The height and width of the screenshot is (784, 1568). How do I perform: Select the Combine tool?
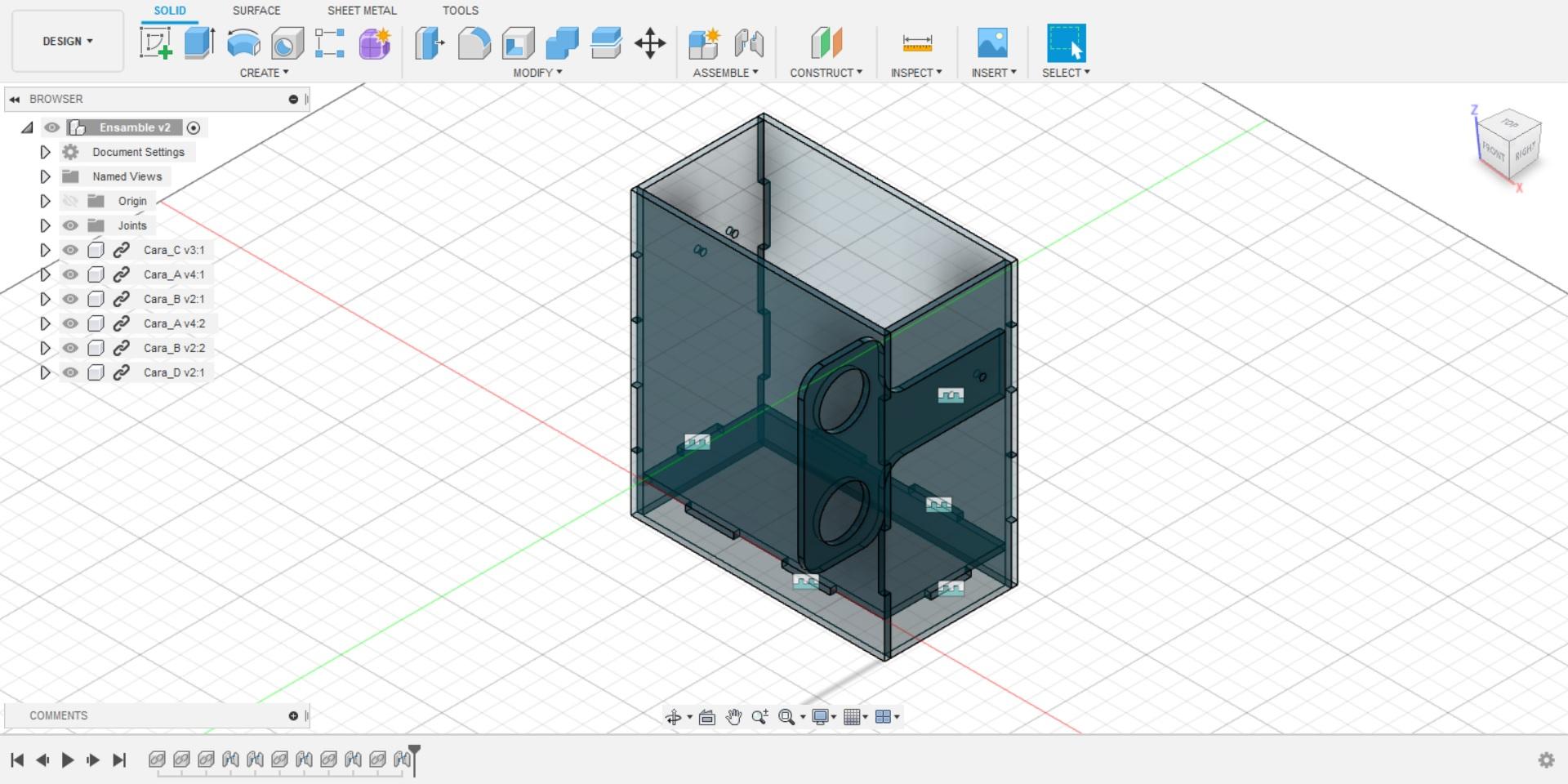point(562,42)
